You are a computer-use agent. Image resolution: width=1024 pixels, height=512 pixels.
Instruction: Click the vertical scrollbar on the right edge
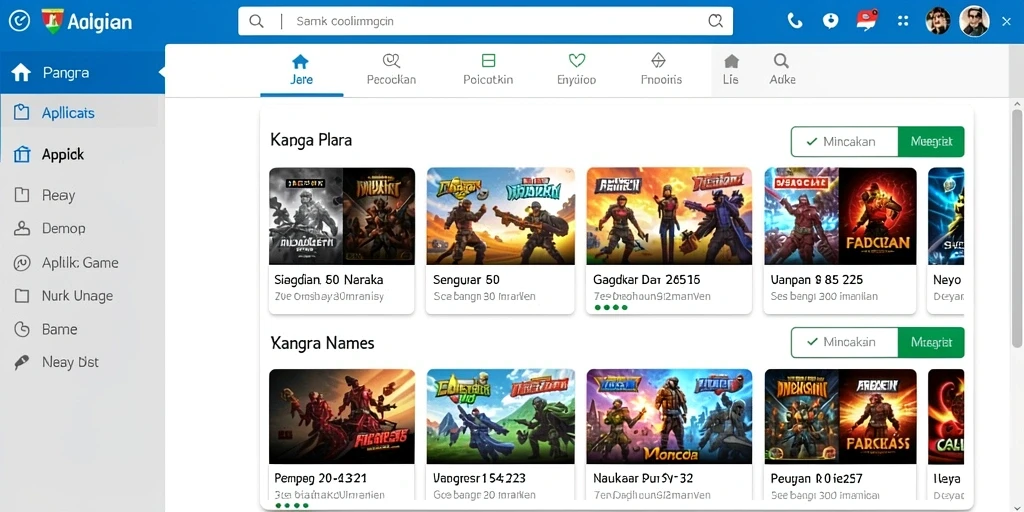1018,229
